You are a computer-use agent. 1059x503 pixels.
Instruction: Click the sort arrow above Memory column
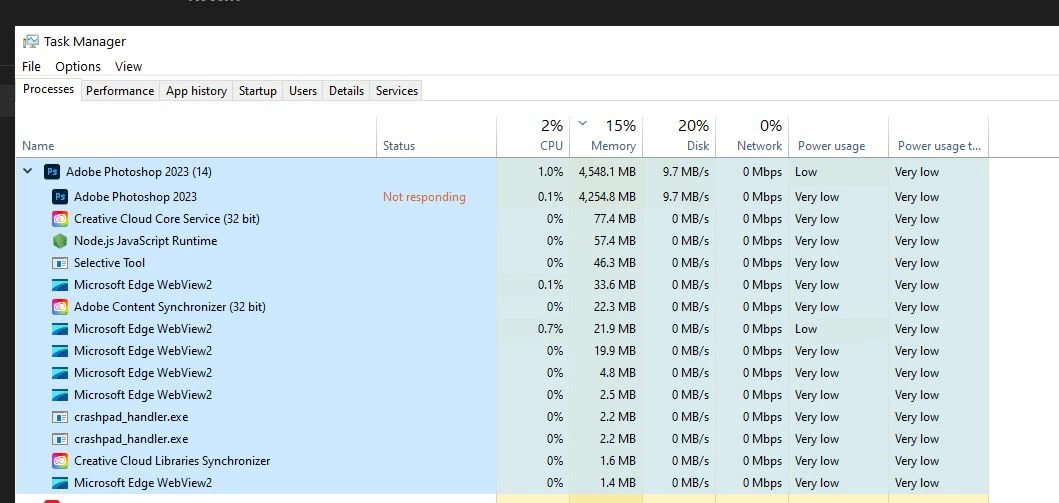point(583,124)
